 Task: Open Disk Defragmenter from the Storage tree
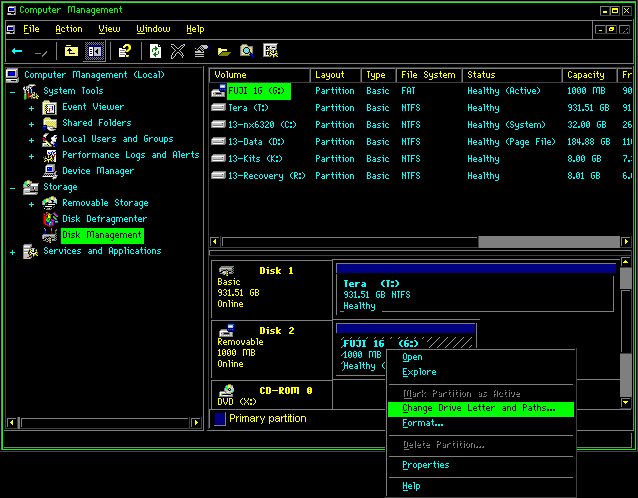pos(104,219)
